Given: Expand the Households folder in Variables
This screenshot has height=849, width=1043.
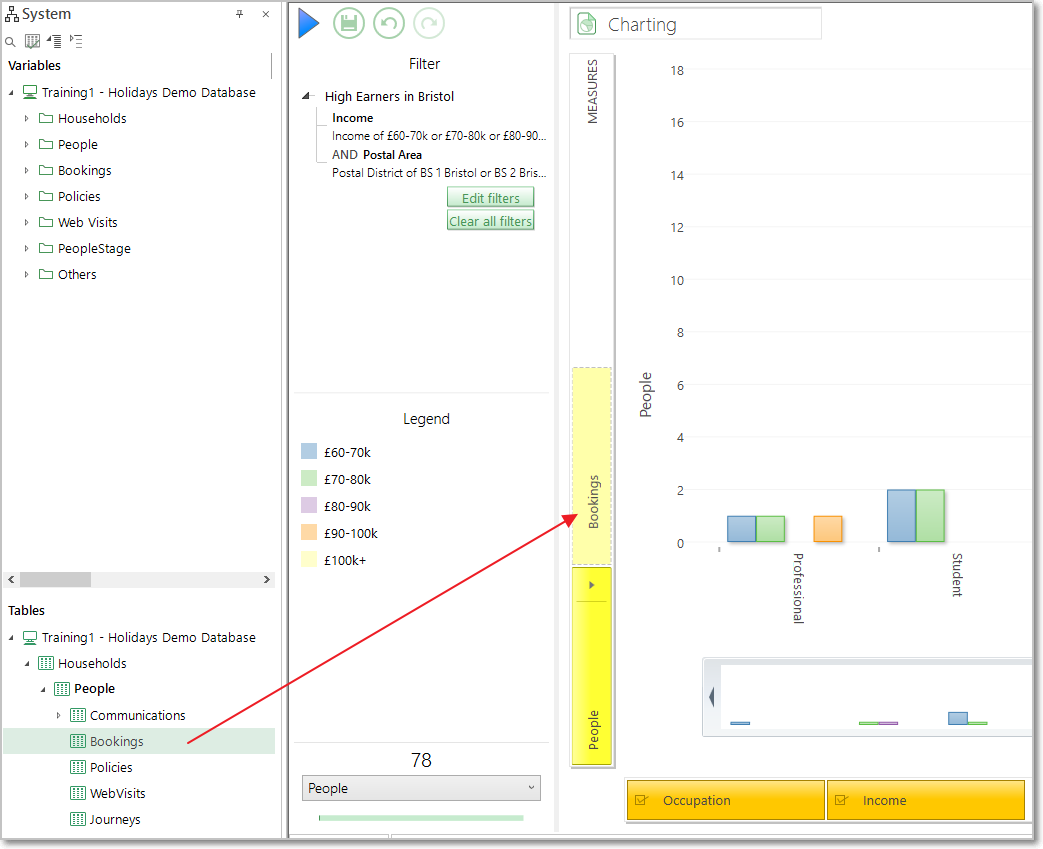Looking at the screenshot, I should point(27,118).
